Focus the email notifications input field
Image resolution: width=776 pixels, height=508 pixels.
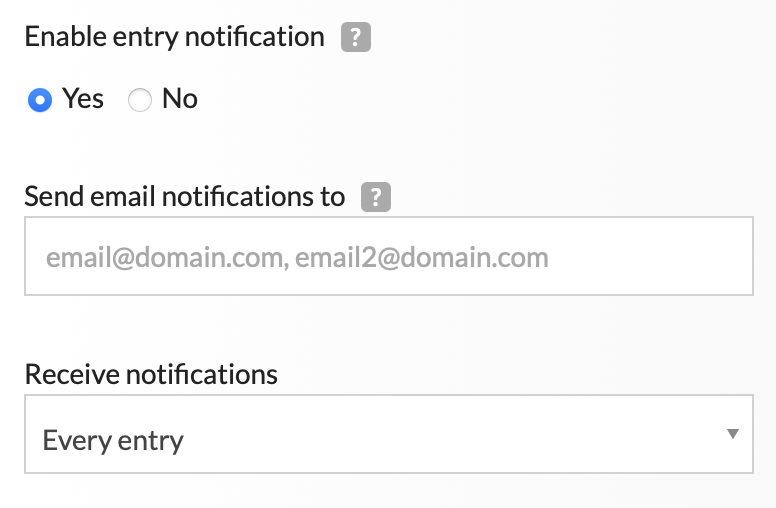click(388, 257)
